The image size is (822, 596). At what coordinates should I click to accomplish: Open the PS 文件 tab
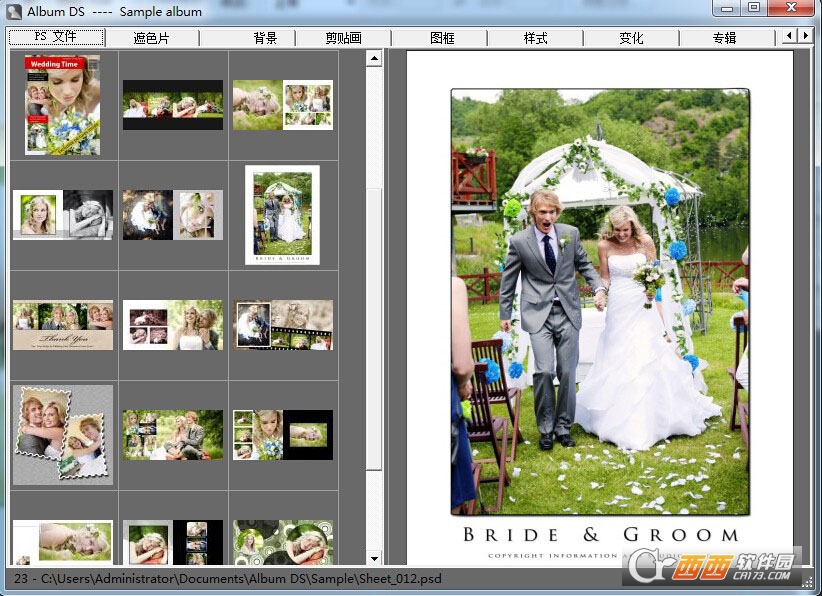click(56, 38)
